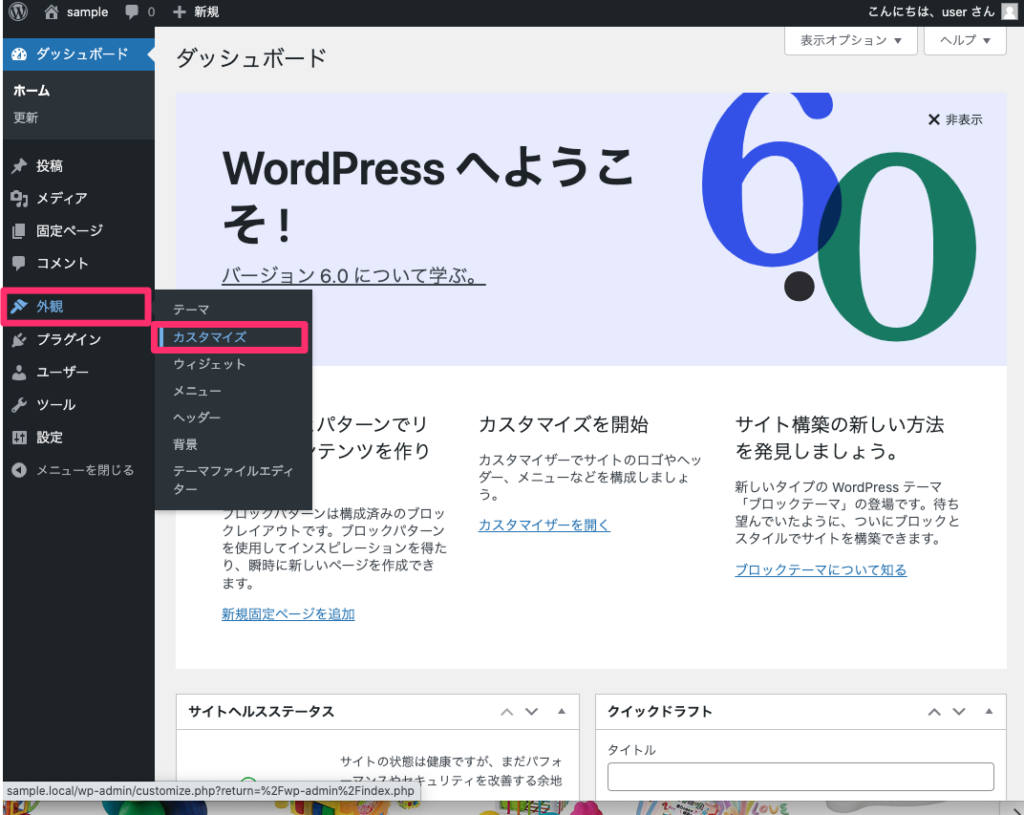This screenshot has width=1024, height=815.
Task: Click the 投稿 pushpin icon
Action: (19, 166)
